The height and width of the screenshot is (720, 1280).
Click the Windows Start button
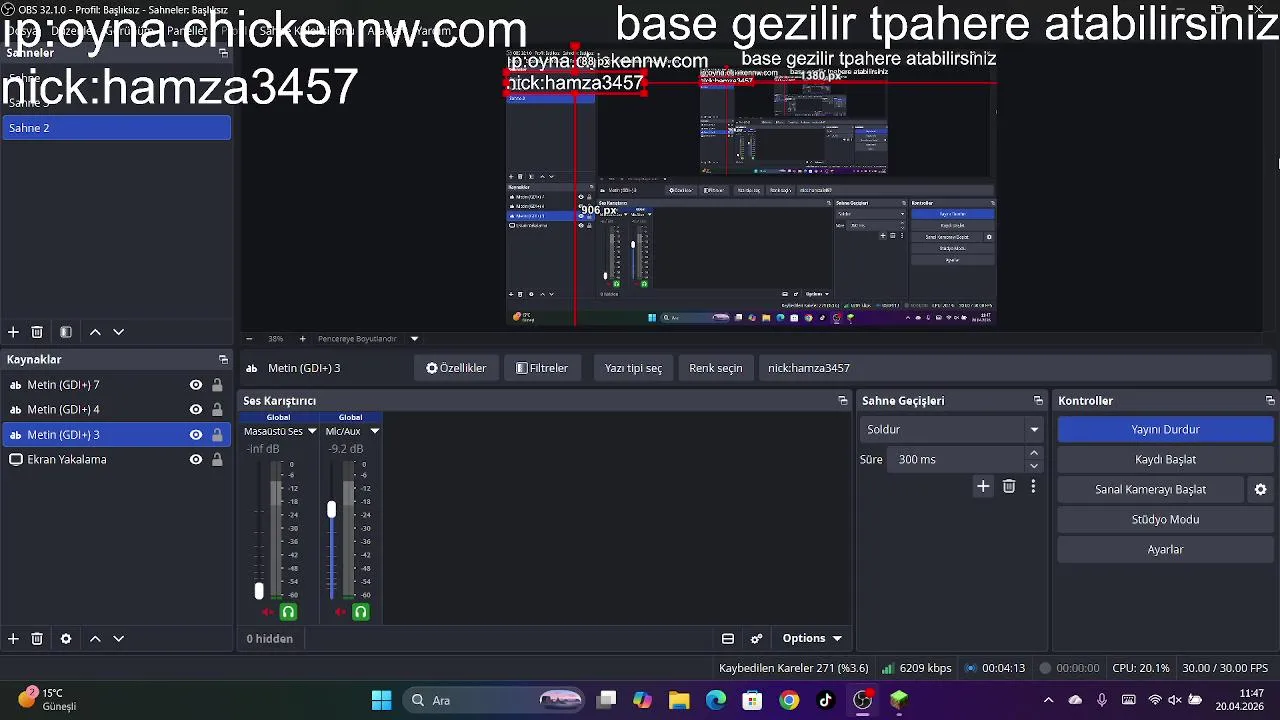pos(381,700)
